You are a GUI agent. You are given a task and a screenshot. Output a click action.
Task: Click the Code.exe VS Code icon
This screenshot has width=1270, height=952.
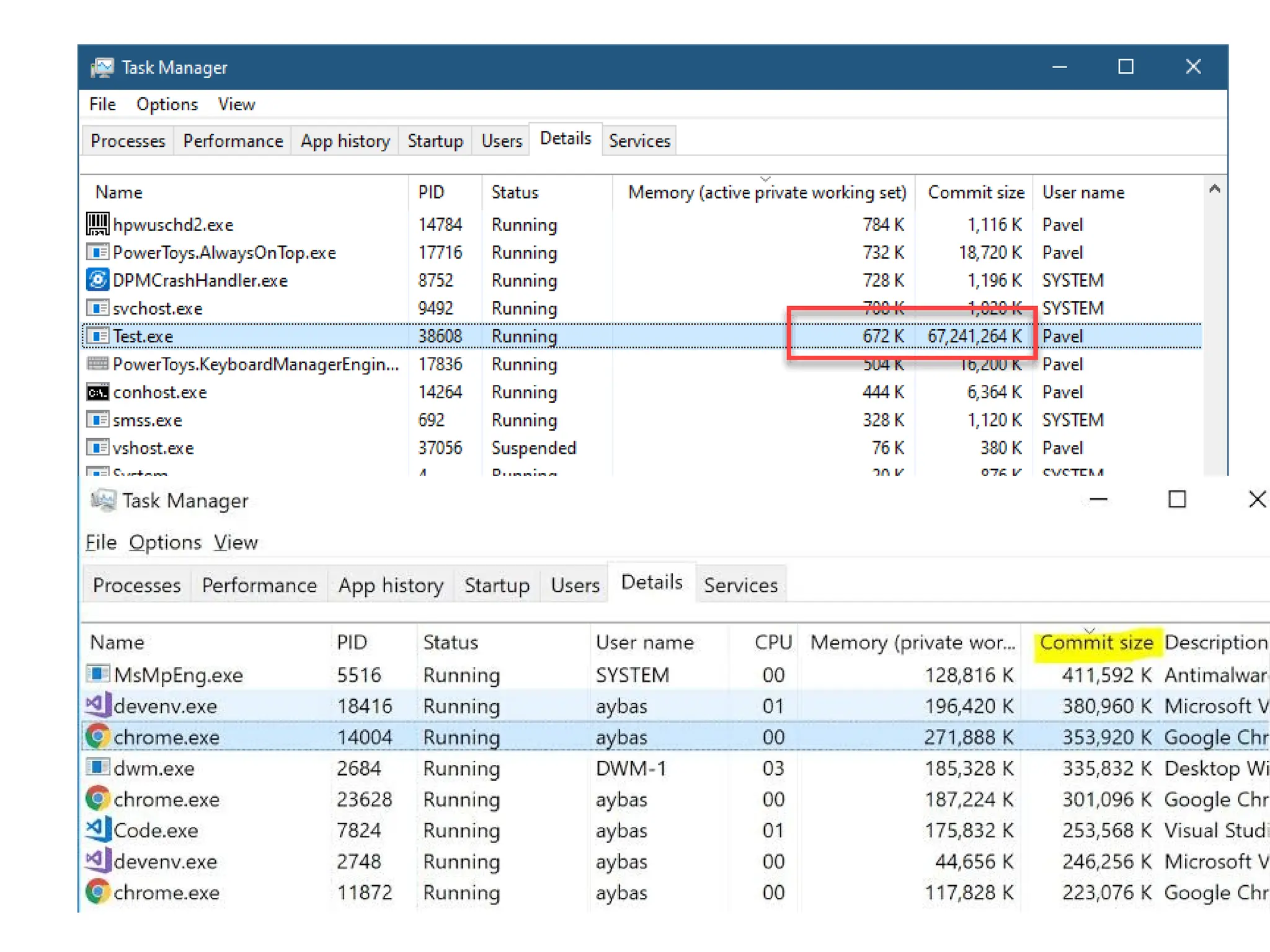tap(97, 830)
